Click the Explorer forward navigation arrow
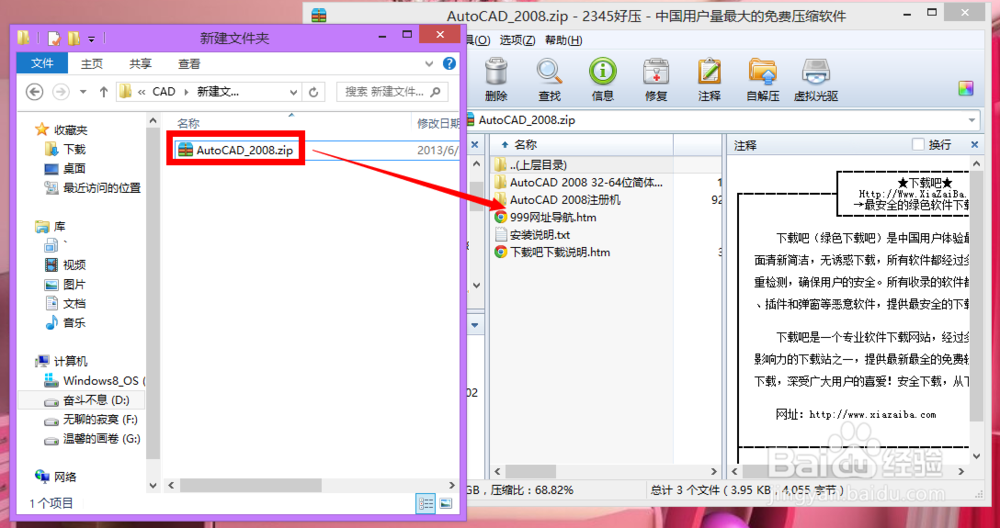 coord(61,92)
